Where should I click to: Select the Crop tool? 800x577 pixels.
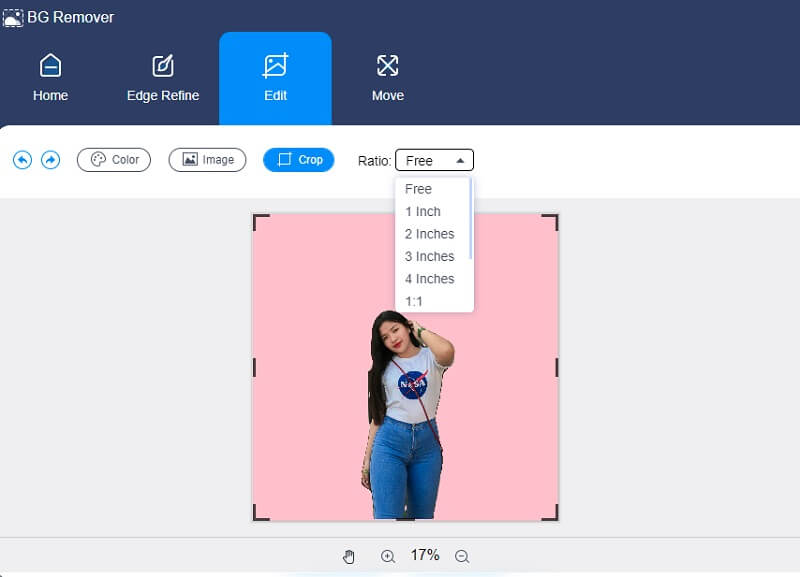[298, 159]
